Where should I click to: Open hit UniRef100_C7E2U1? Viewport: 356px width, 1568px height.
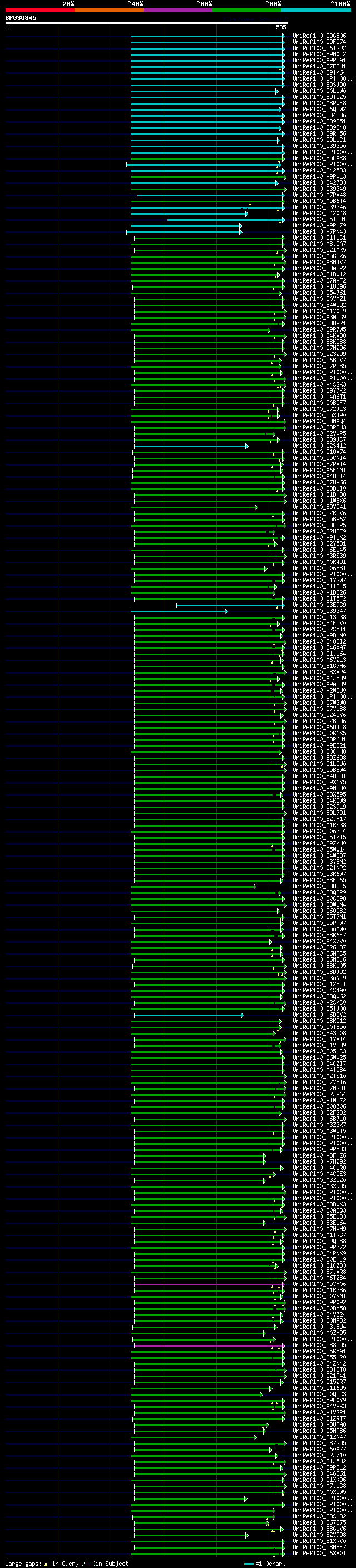319,66
